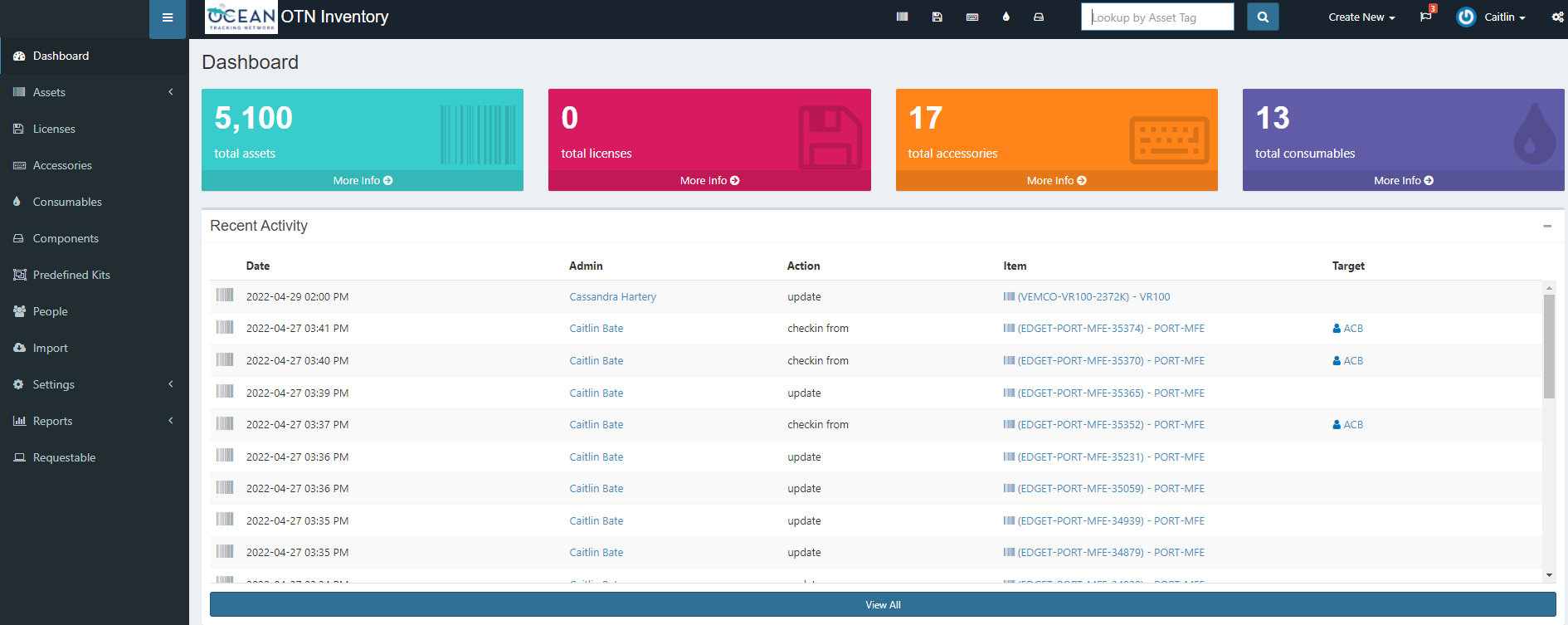Screen dimensions: 1568x625
Task: Click barcode icon of 03:41 PM row
Action: [225, 327]
